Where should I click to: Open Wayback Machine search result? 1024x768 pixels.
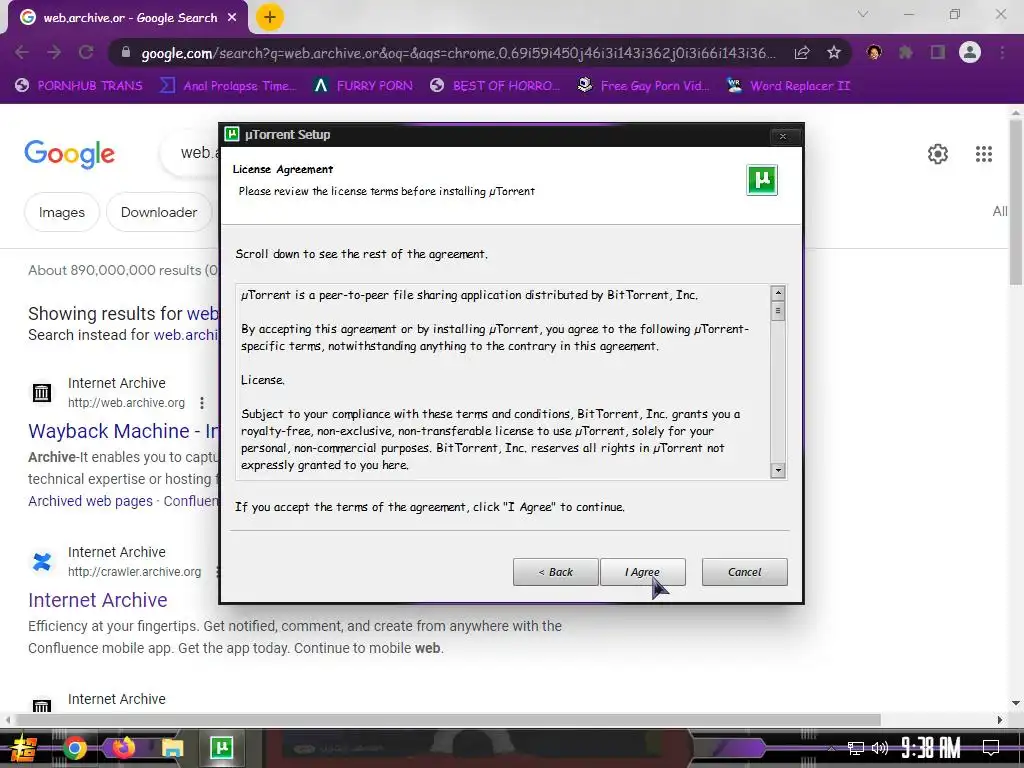tap(123, 431)
